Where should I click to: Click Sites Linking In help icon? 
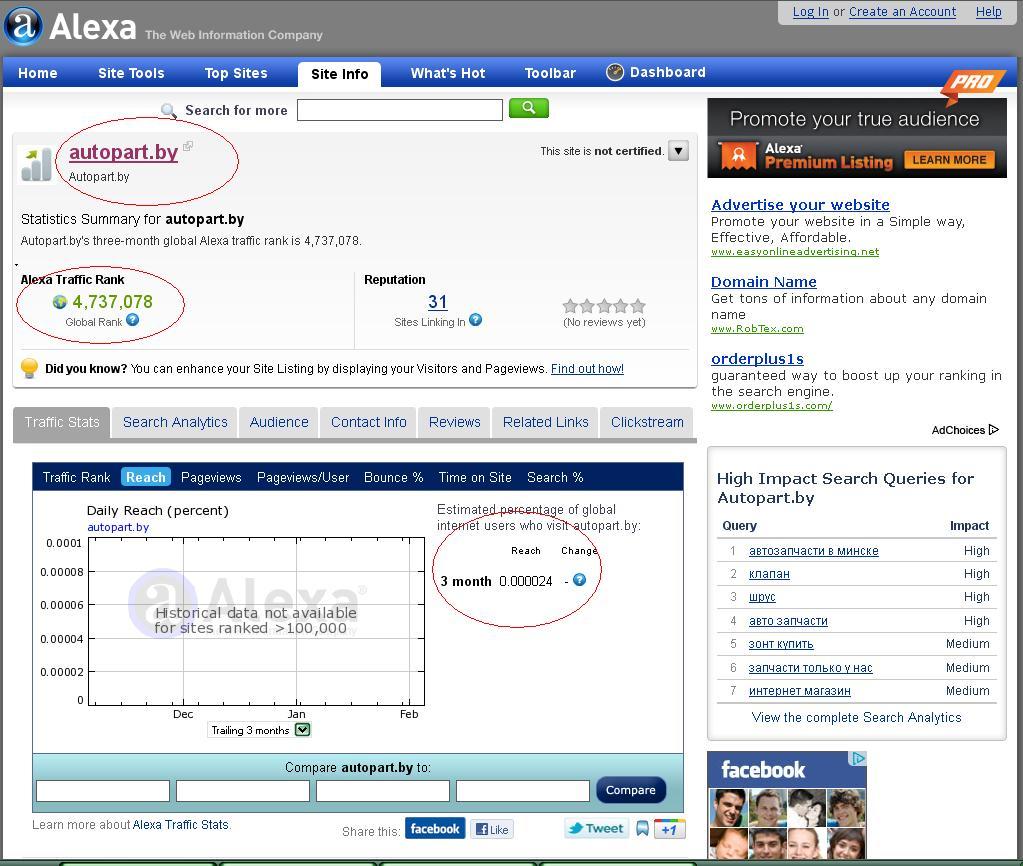click(x=476, y=320)
